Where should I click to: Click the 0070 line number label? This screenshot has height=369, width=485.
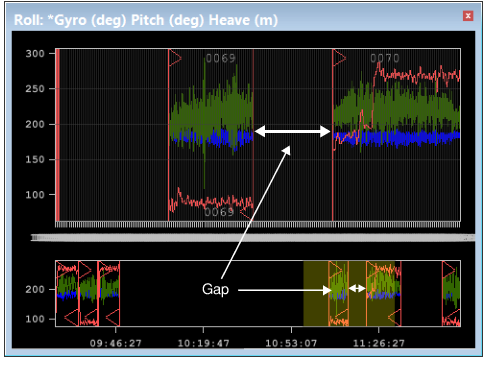(385, 58)
